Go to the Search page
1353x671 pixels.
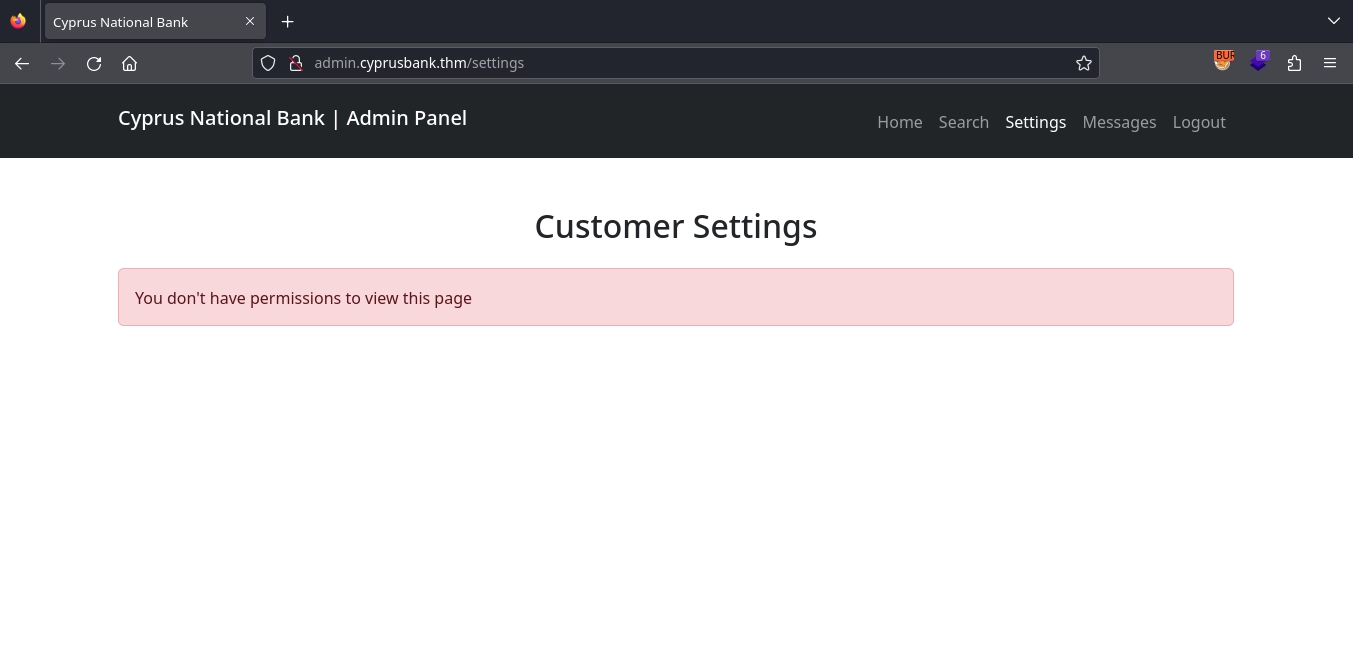tap(963, 122)
